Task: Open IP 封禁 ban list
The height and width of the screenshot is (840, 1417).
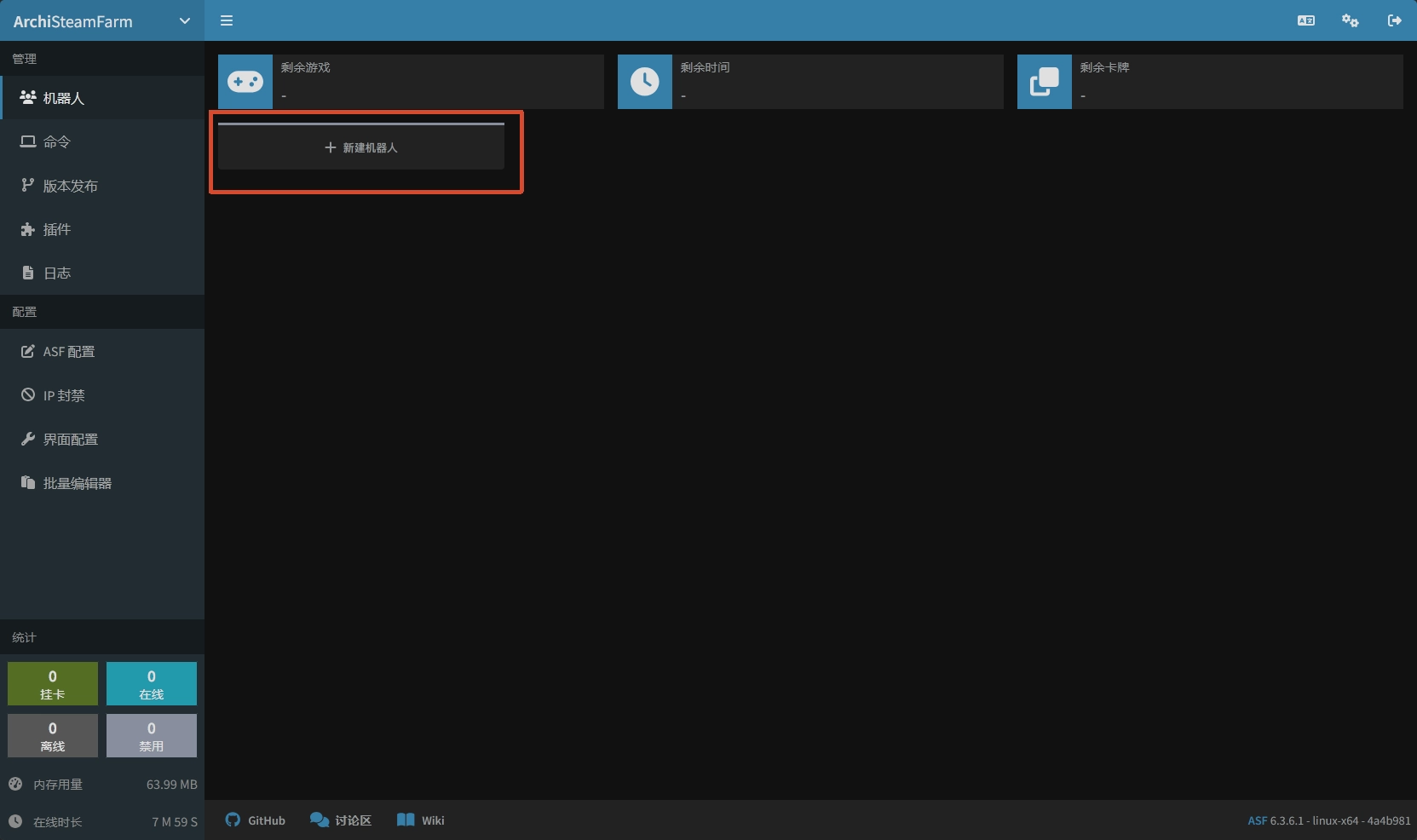Action: point(102,395)
